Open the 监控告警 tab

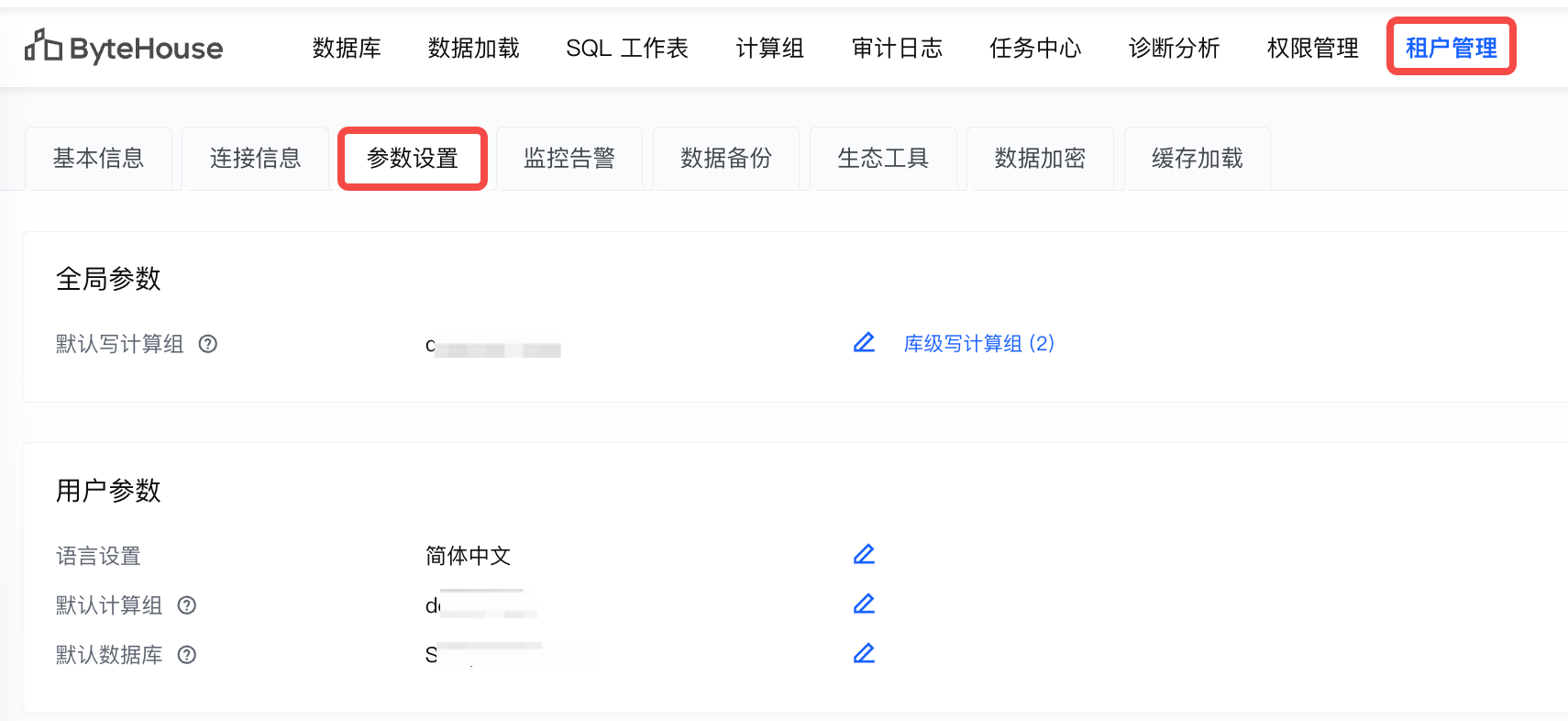(569, 159)
